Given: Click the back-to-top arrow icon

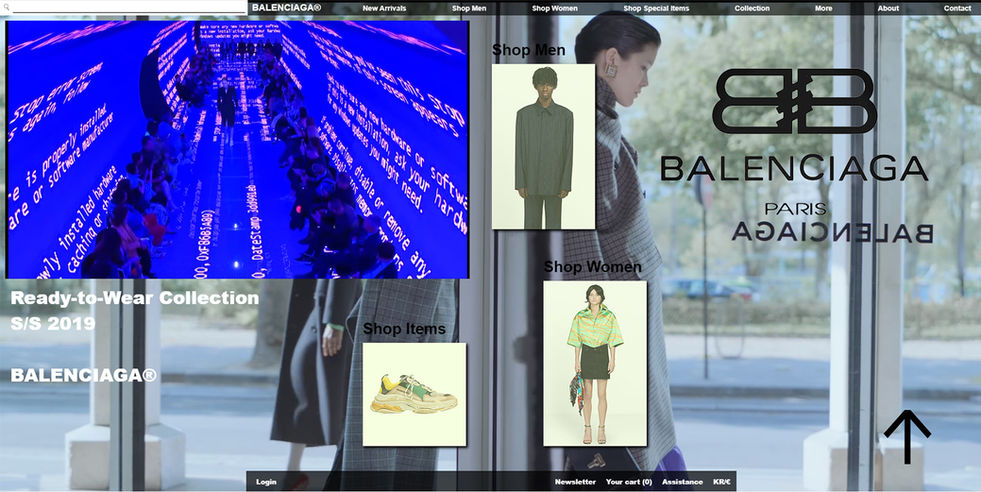Looking at the screenshot, I should 907,436.
